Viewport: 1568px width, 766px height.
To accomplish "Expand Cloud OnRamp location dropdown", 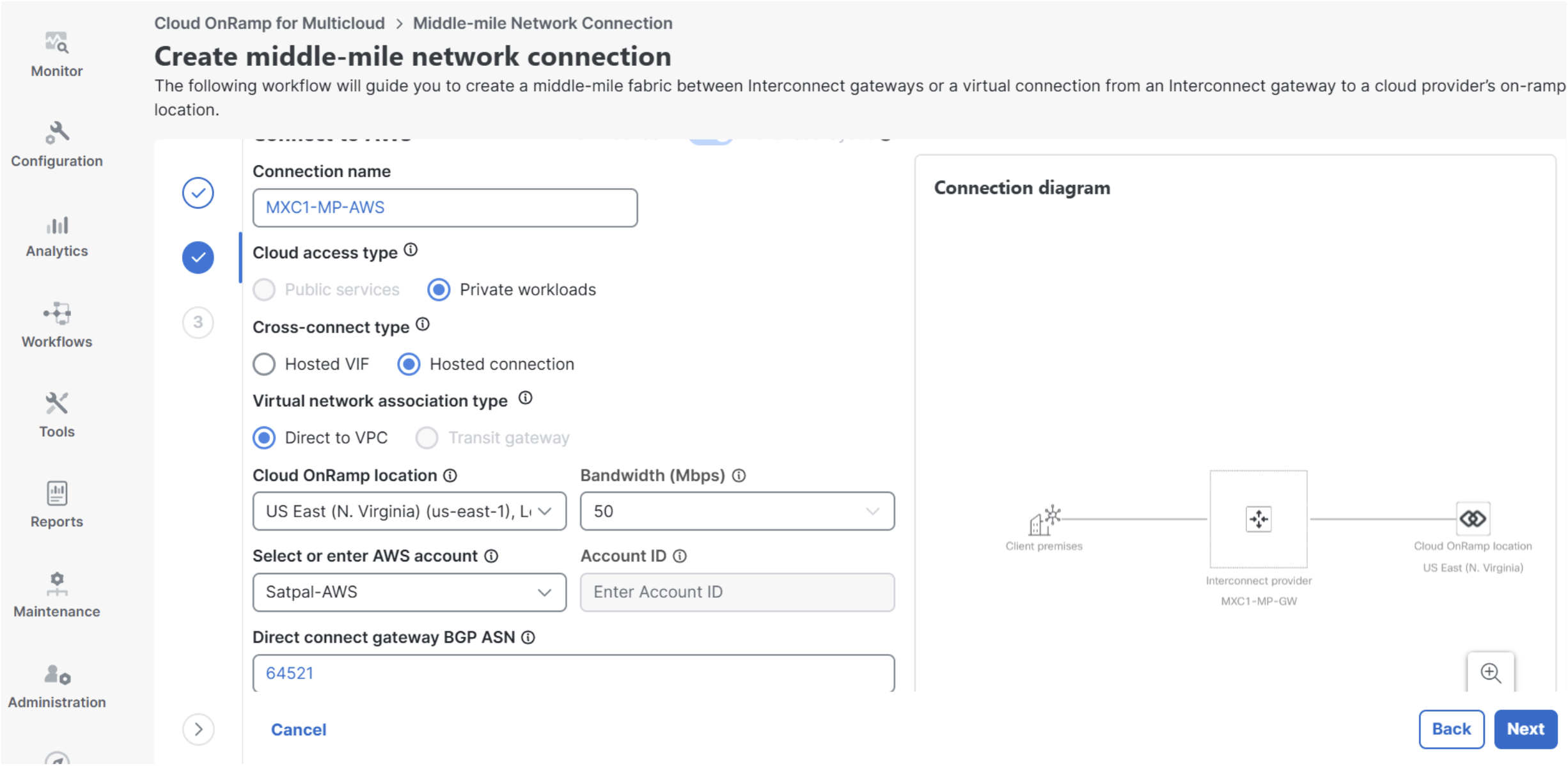I will click(x=409, y=512).
